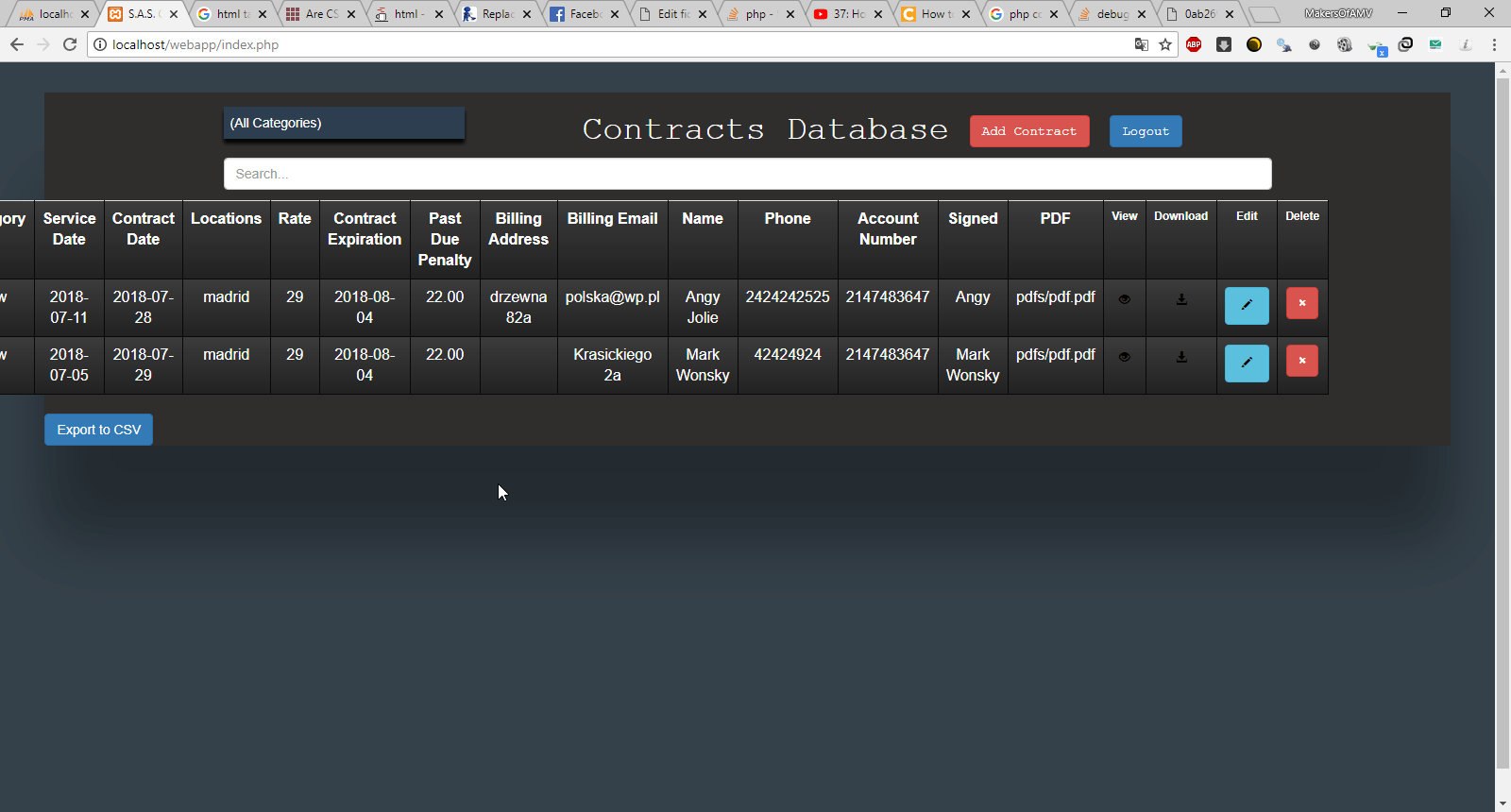The width and height of the screenshot is (1511, 812).
Task: Open the Chrome three-dot menu
Action: [1494, 44]
